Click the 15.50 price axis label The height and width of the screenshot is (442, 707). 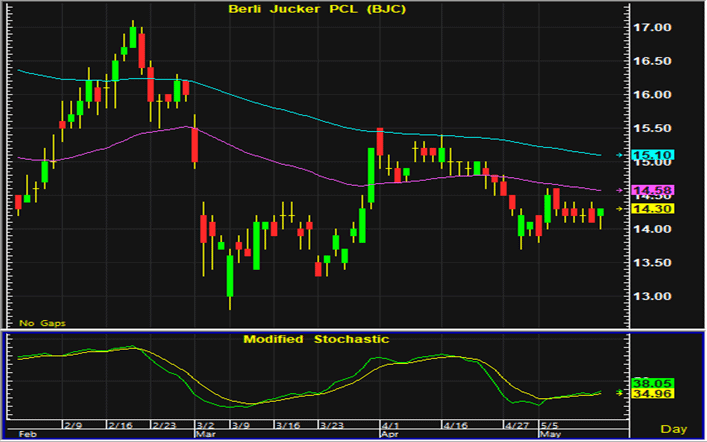tap(652, 129)
